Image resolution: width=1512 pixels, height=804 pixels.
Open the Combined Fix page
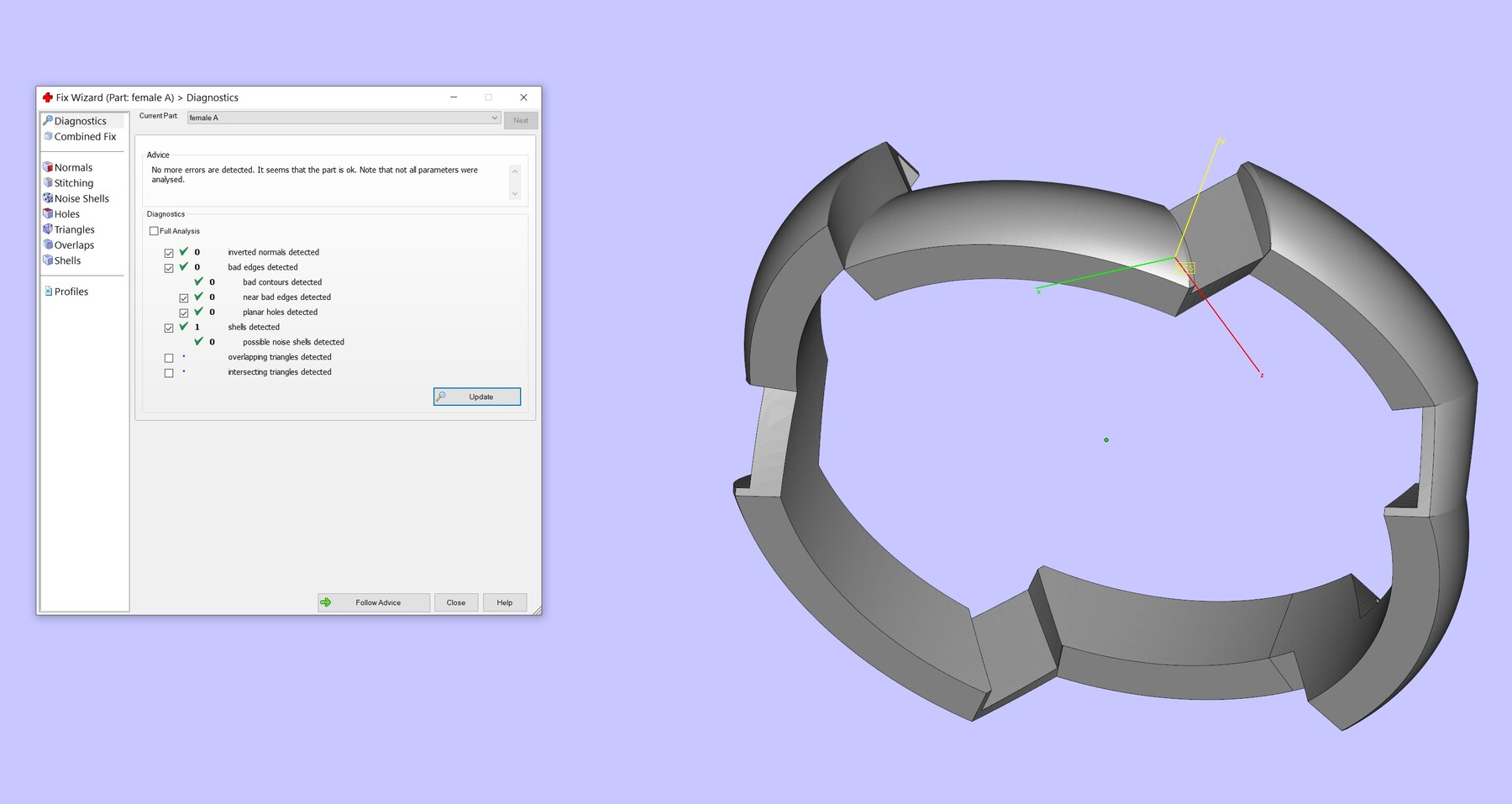[x=85, y=137]
